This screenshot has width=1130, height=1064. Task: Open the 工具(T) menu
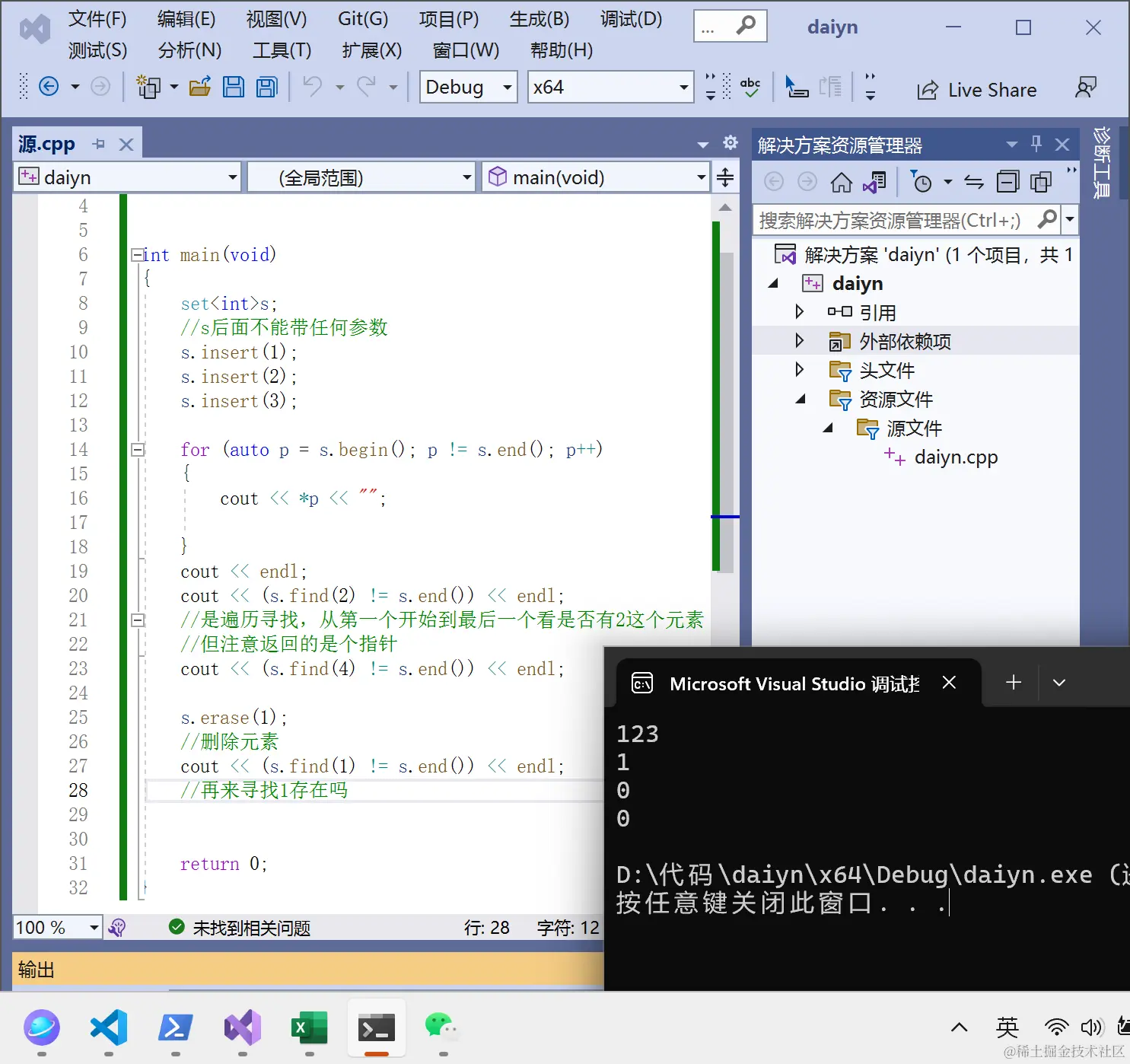click(282, 50)
